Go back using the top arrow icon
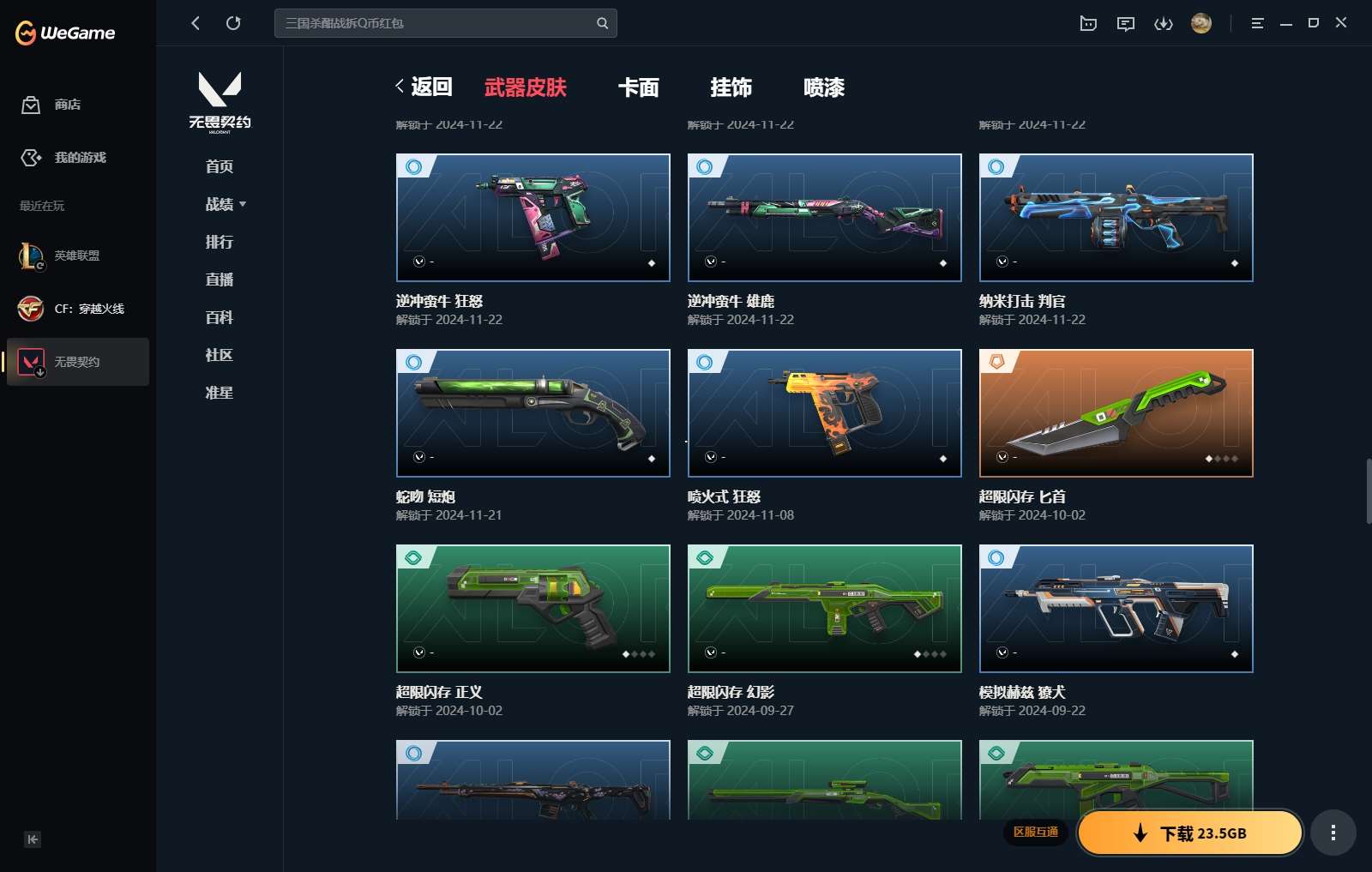The width and height of the screenshot is (1372, 872). click(196, 23)
